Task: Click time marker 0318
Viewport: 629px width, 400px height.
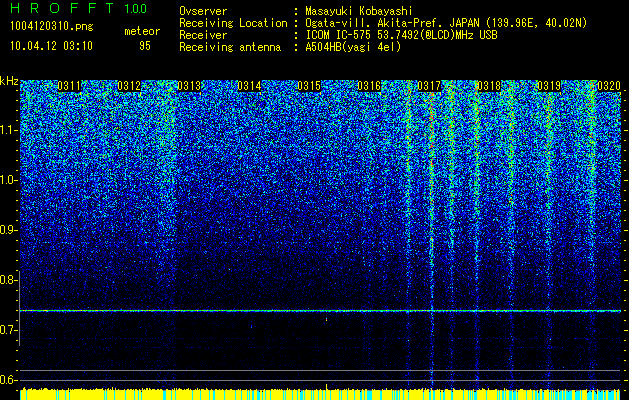Action: 489,86
